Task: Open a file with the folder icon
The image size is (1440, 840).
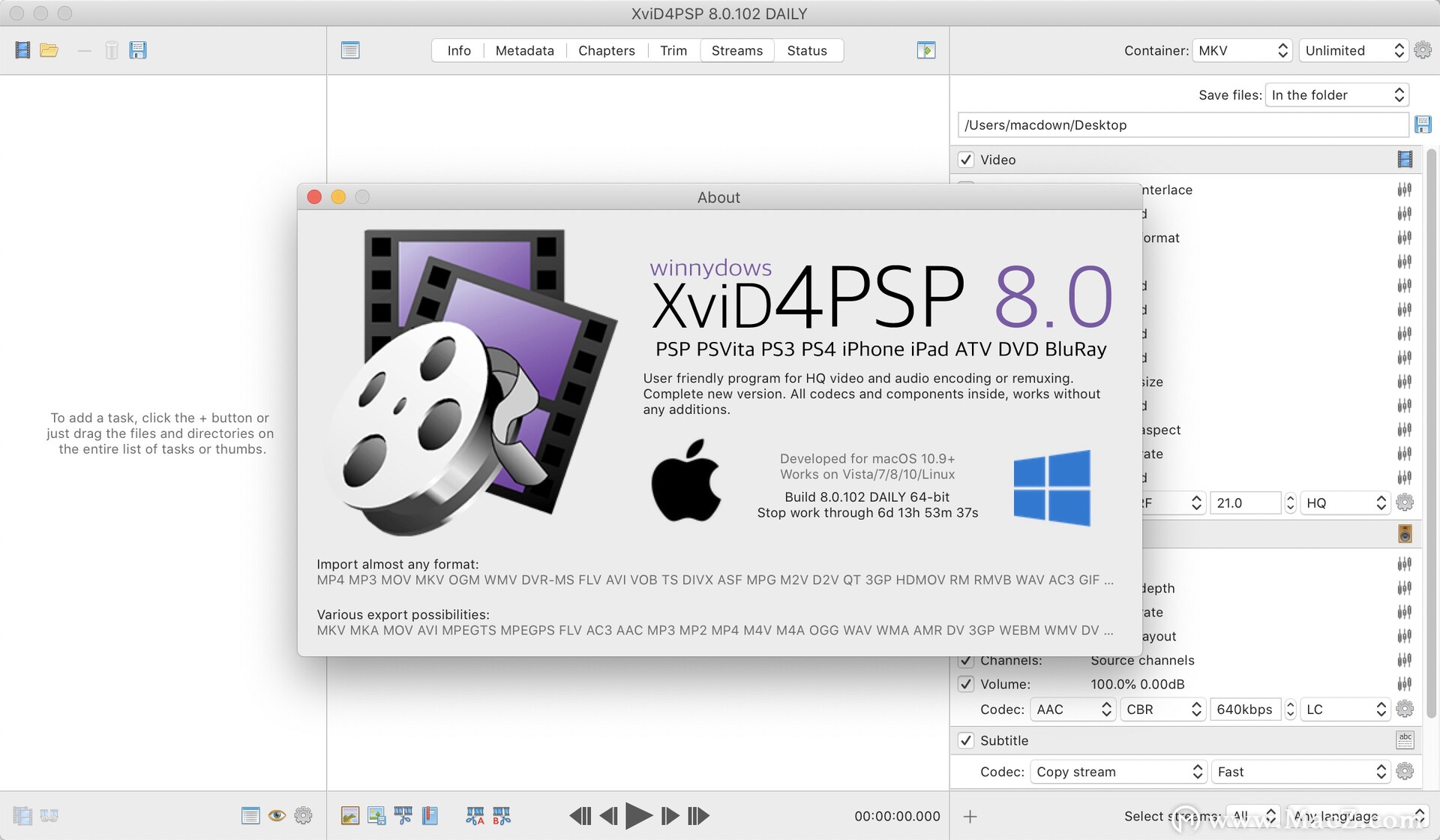Action: pyautogui.click(x=49, y=49)
